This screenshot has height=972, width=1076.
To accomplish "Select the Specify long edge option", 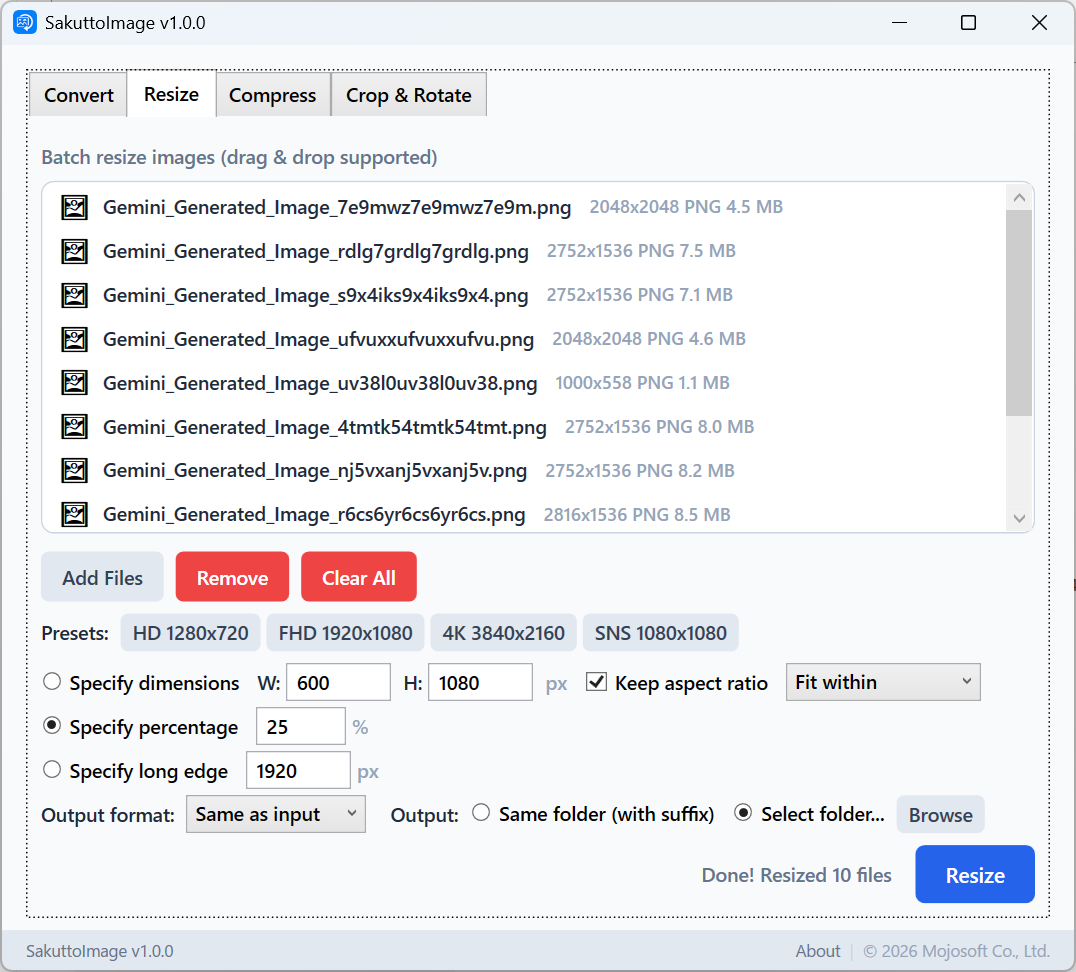I will (52, 770).
